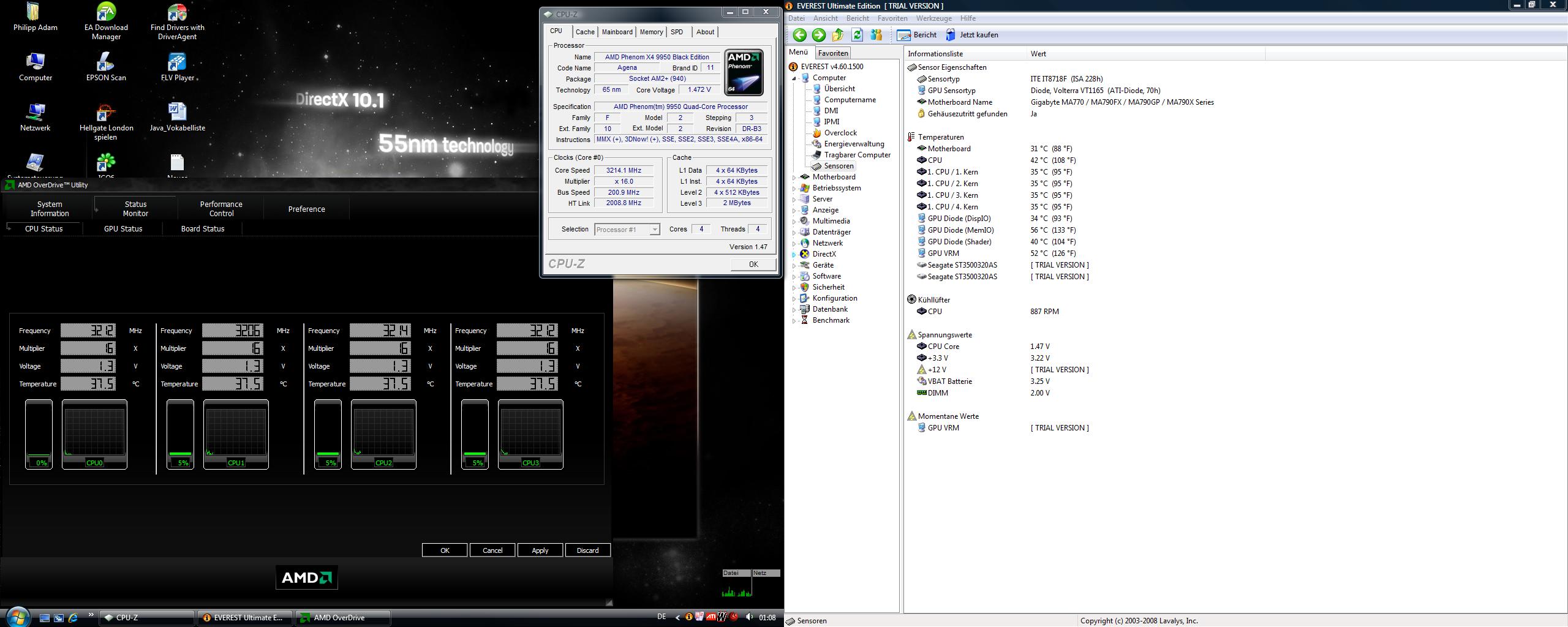Viewport: 1568px width, 627px height.
Task: Collapse the Computer node in EVEREST tree
Action: (x=794, y=78)
